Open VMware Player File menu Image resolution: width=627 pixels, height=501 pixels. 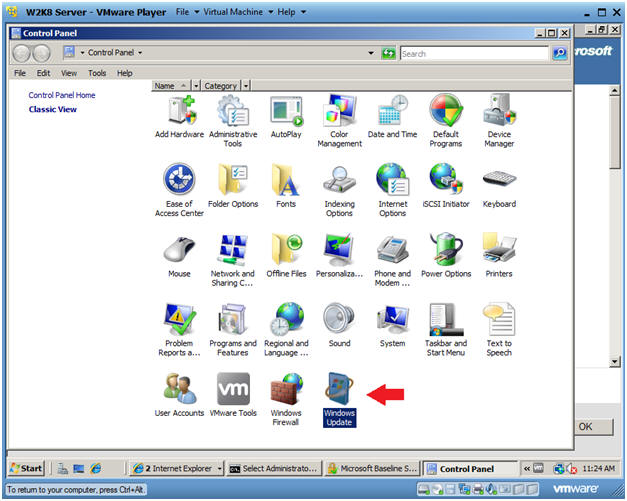coord(187,12)
